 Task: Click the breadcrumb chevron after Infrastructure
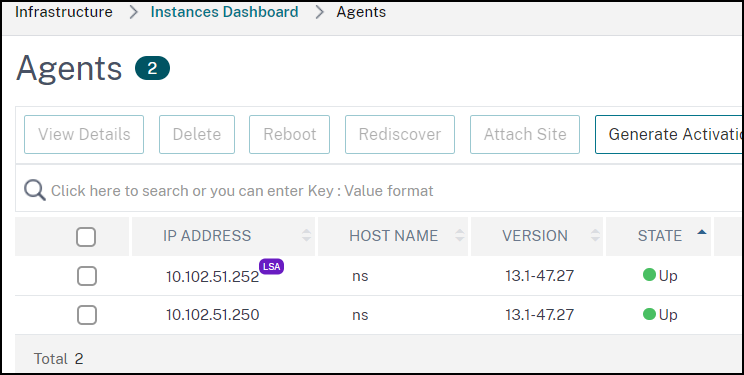coord(133,12)
